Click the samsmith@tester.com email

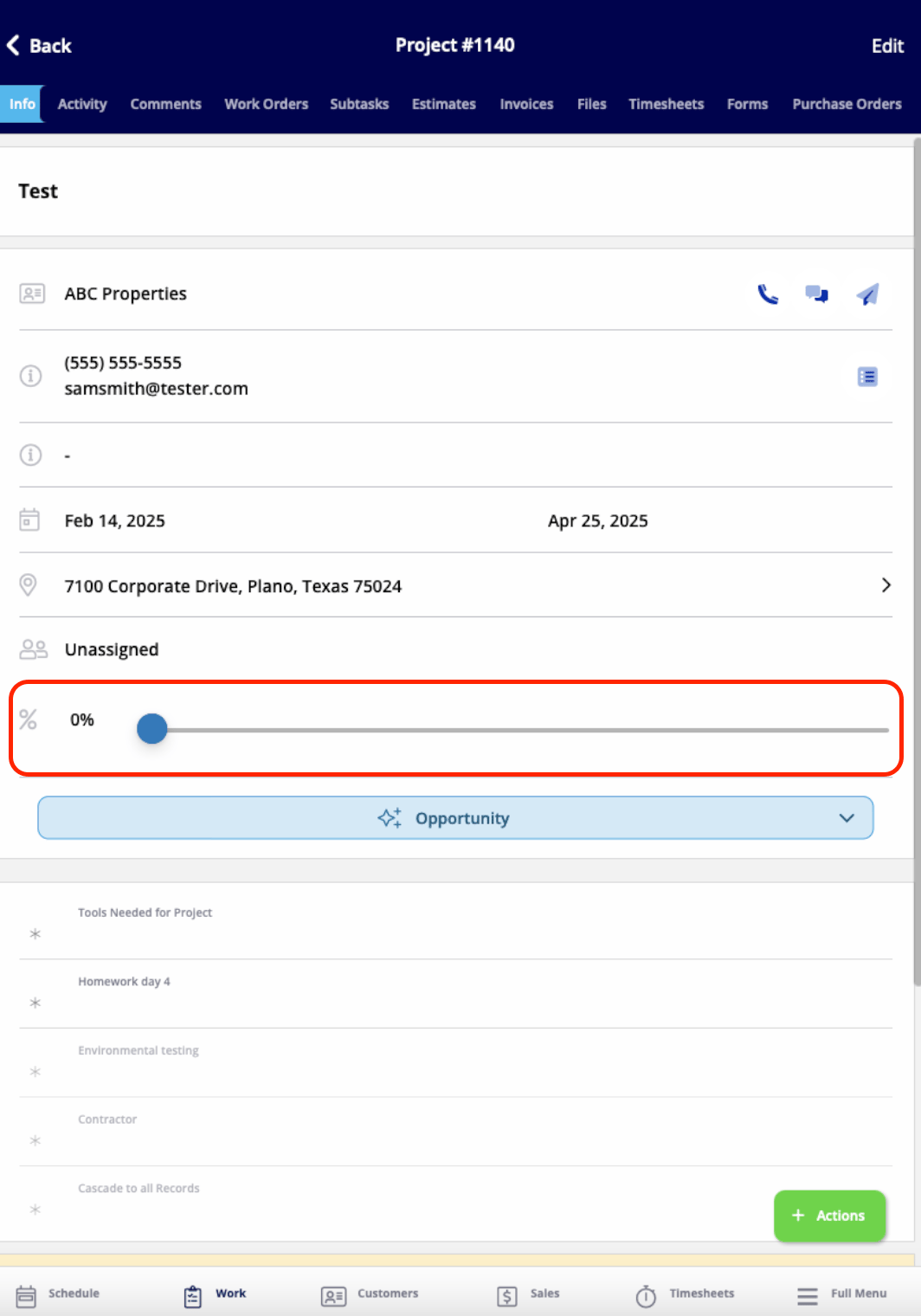coord(156,389)
